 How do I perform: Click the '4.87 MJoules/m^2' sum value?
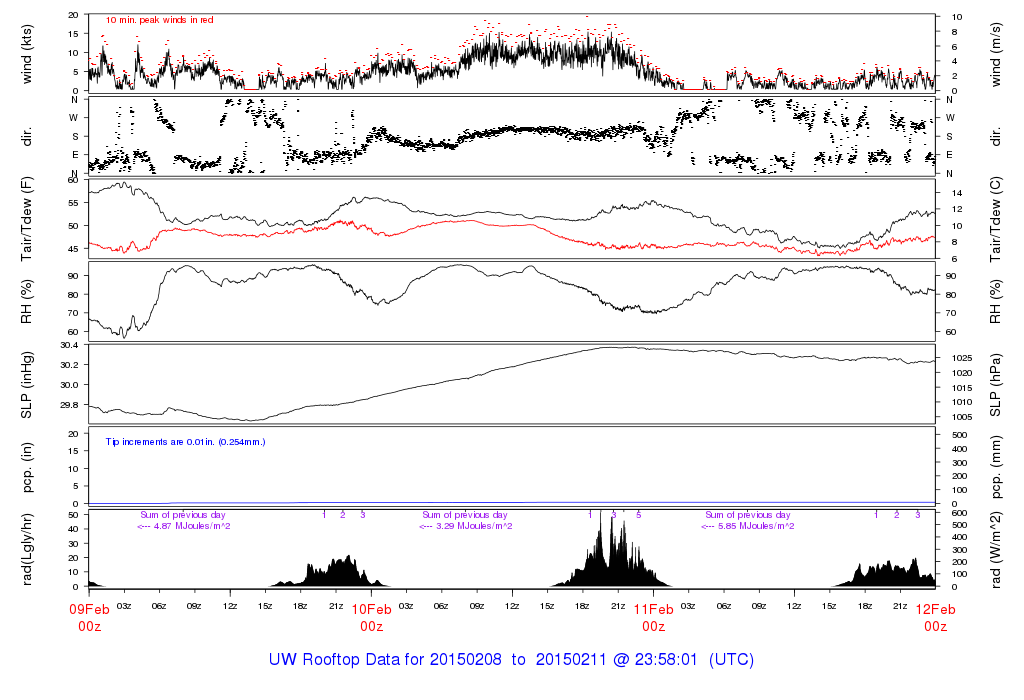tap(191, 526)
